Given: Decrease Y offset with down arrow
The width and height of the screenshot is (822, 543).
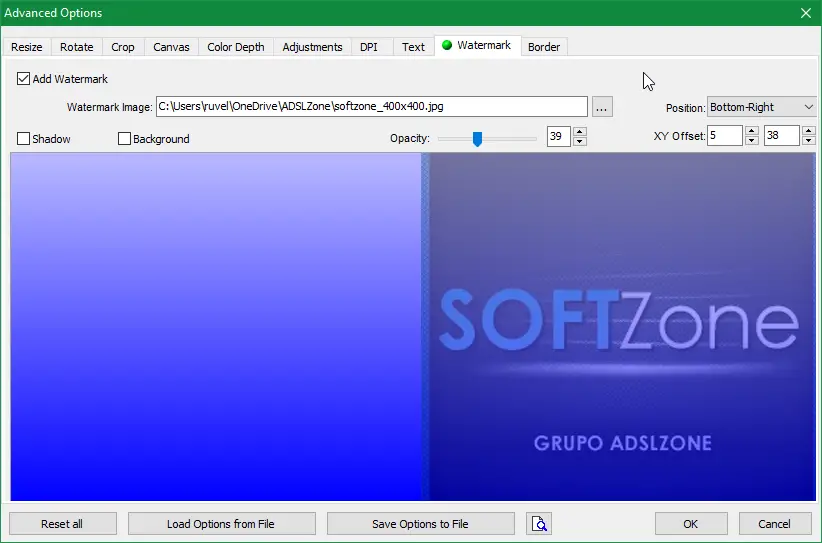Looking at the screenshot, I should tap(808, 140).
